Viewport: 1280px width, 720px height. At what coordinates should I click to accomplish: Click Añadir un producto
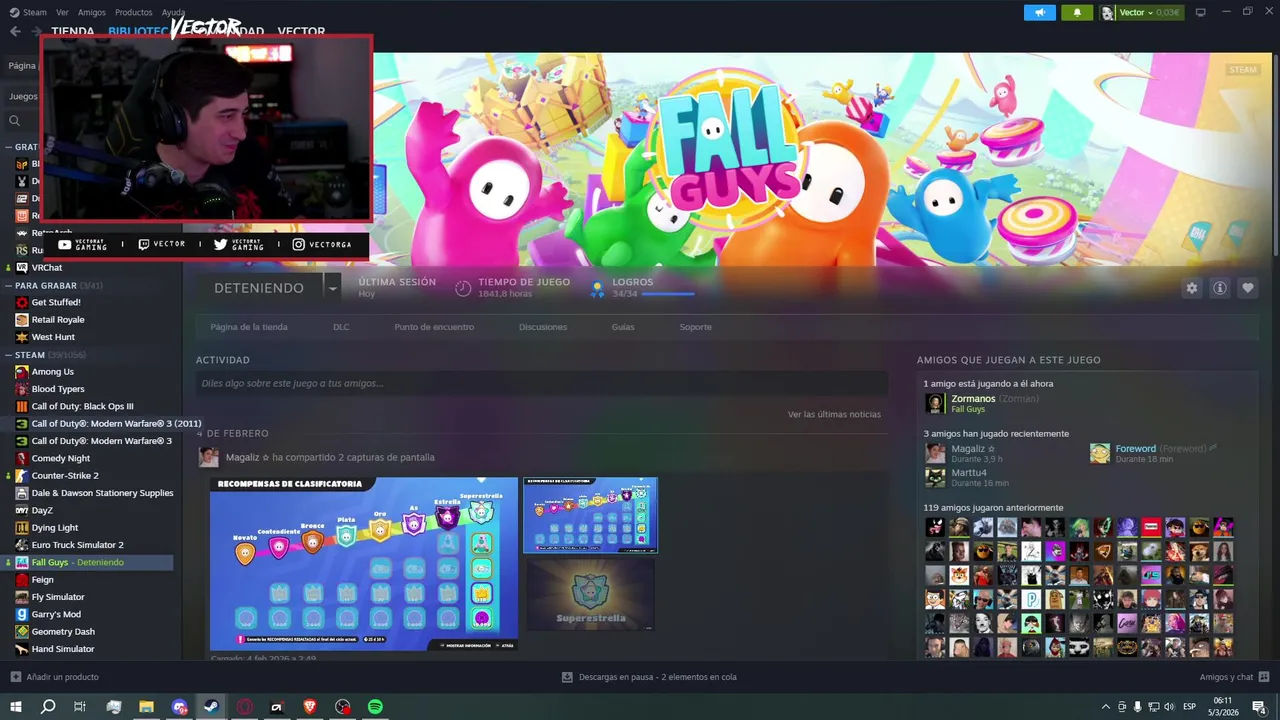click(54, 677)
